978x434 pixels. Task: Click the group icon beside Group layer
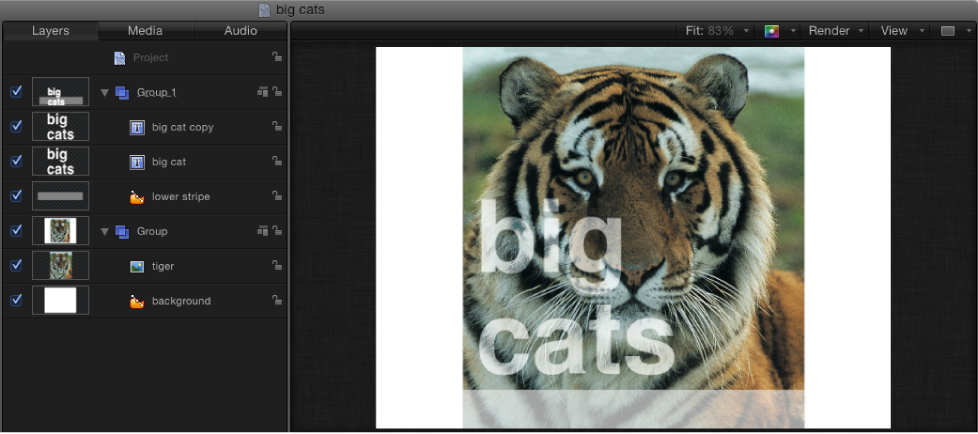tap(122, 231)
